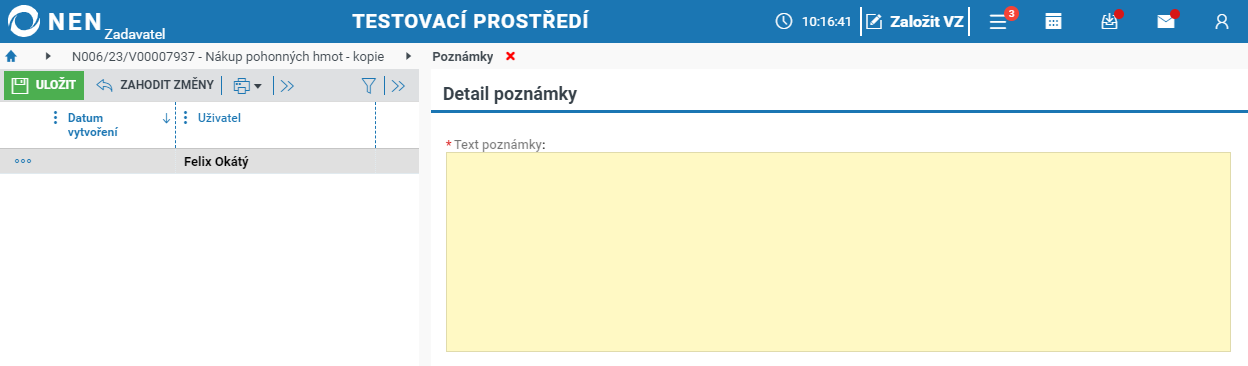
Task: Click the Uložit save button
Action: (43, 85)
